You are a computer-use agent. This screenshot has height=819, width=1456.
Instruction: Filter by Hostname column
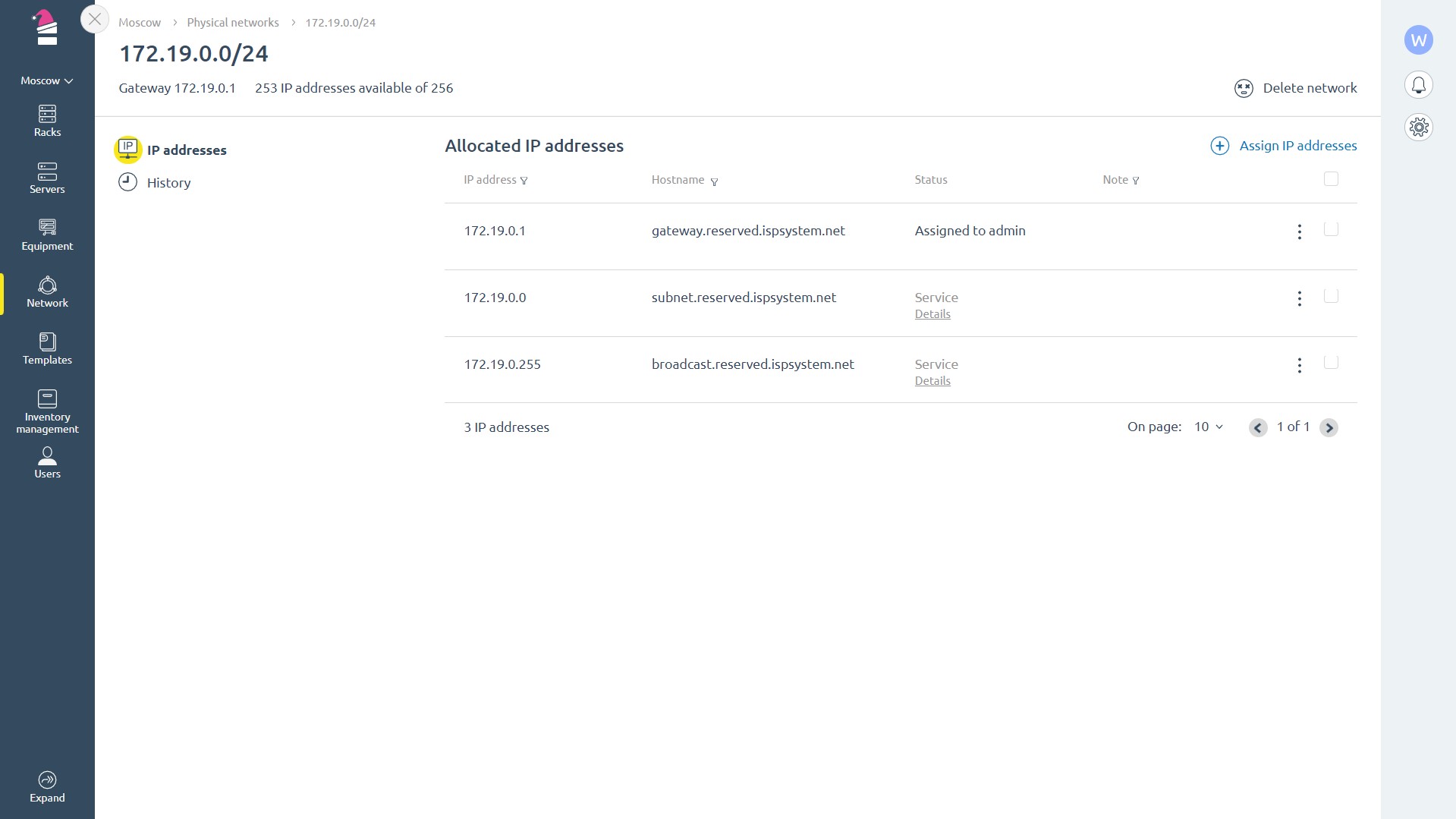click(714, 181)
